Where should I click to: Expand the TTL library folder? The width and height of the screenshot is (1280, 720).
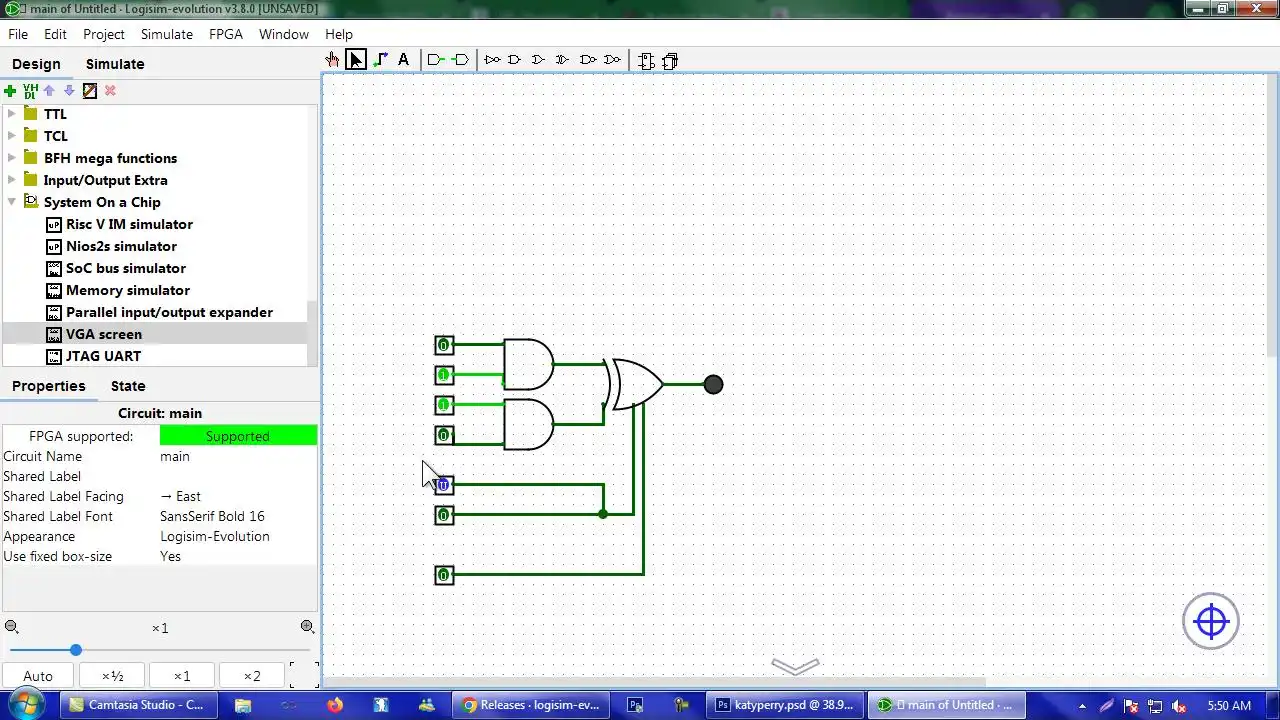tap(12, 114)
